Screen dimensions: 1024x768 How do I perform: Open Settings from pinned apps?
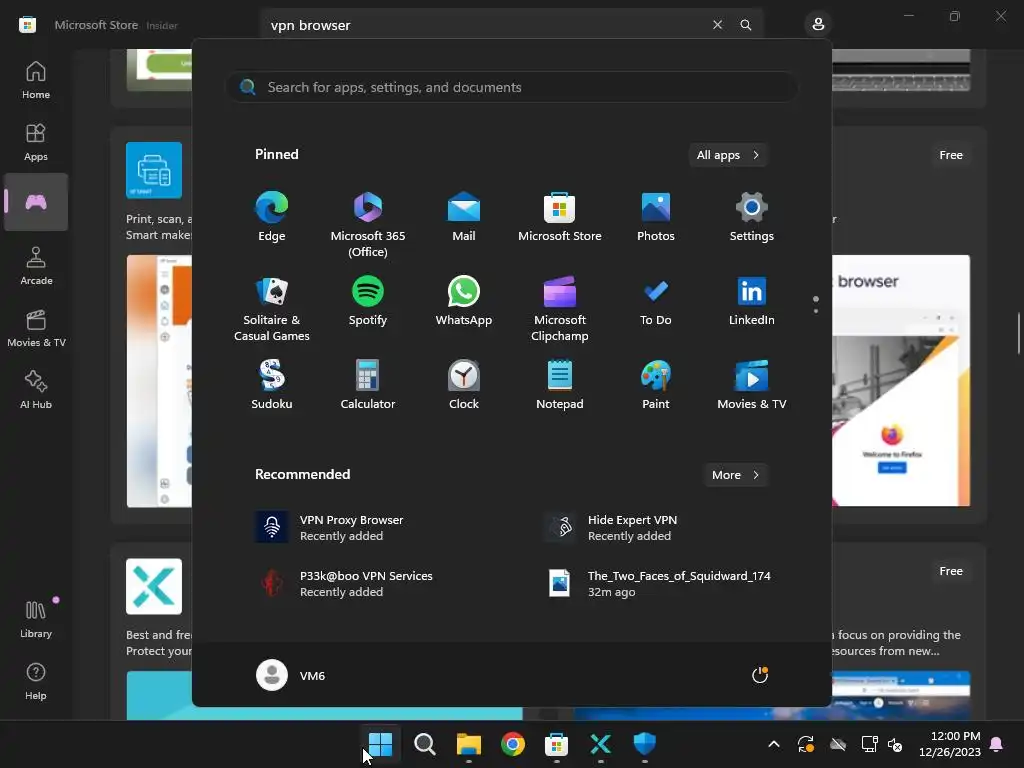click(752, 217)
